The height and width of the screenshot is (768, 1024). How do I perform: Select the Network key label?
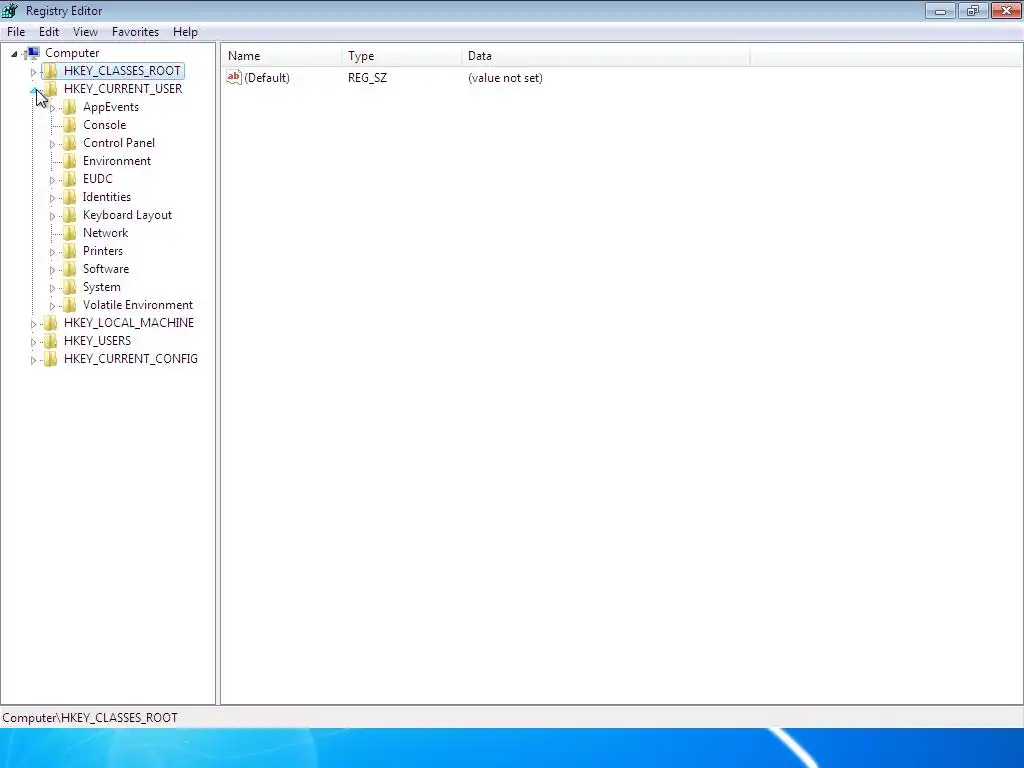105,232
